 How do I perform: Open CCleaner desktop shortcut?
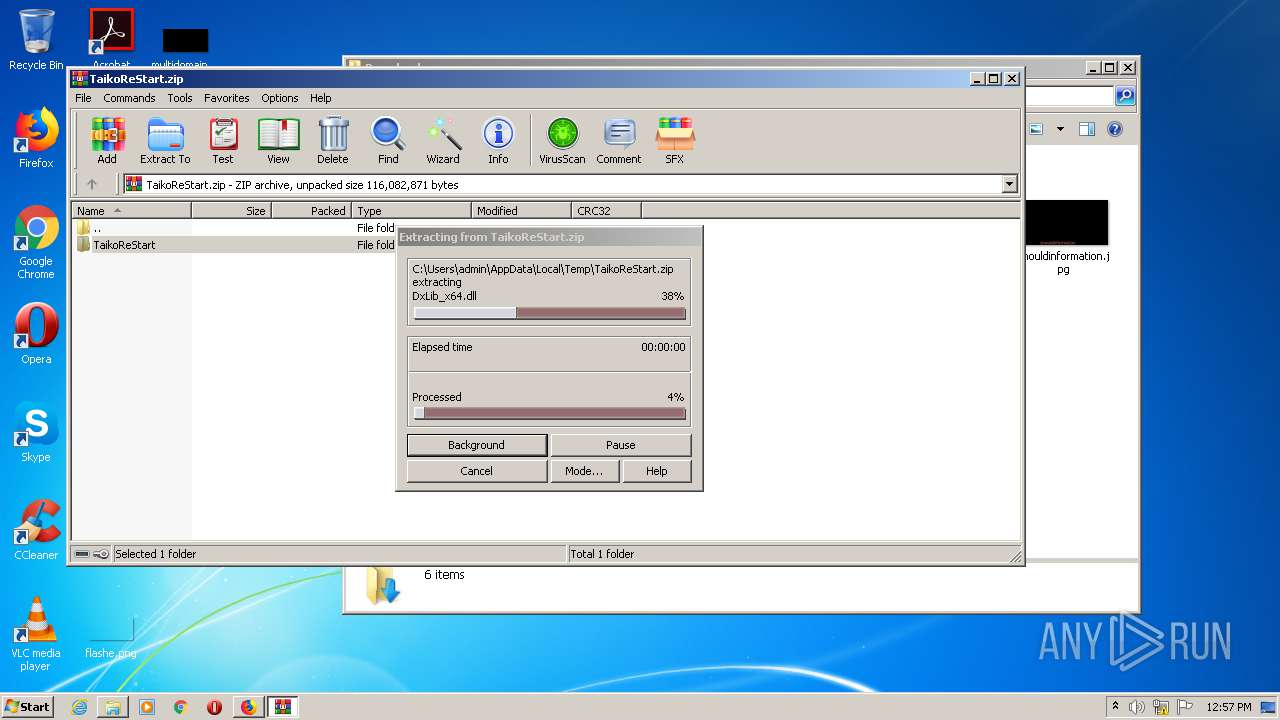36,530
